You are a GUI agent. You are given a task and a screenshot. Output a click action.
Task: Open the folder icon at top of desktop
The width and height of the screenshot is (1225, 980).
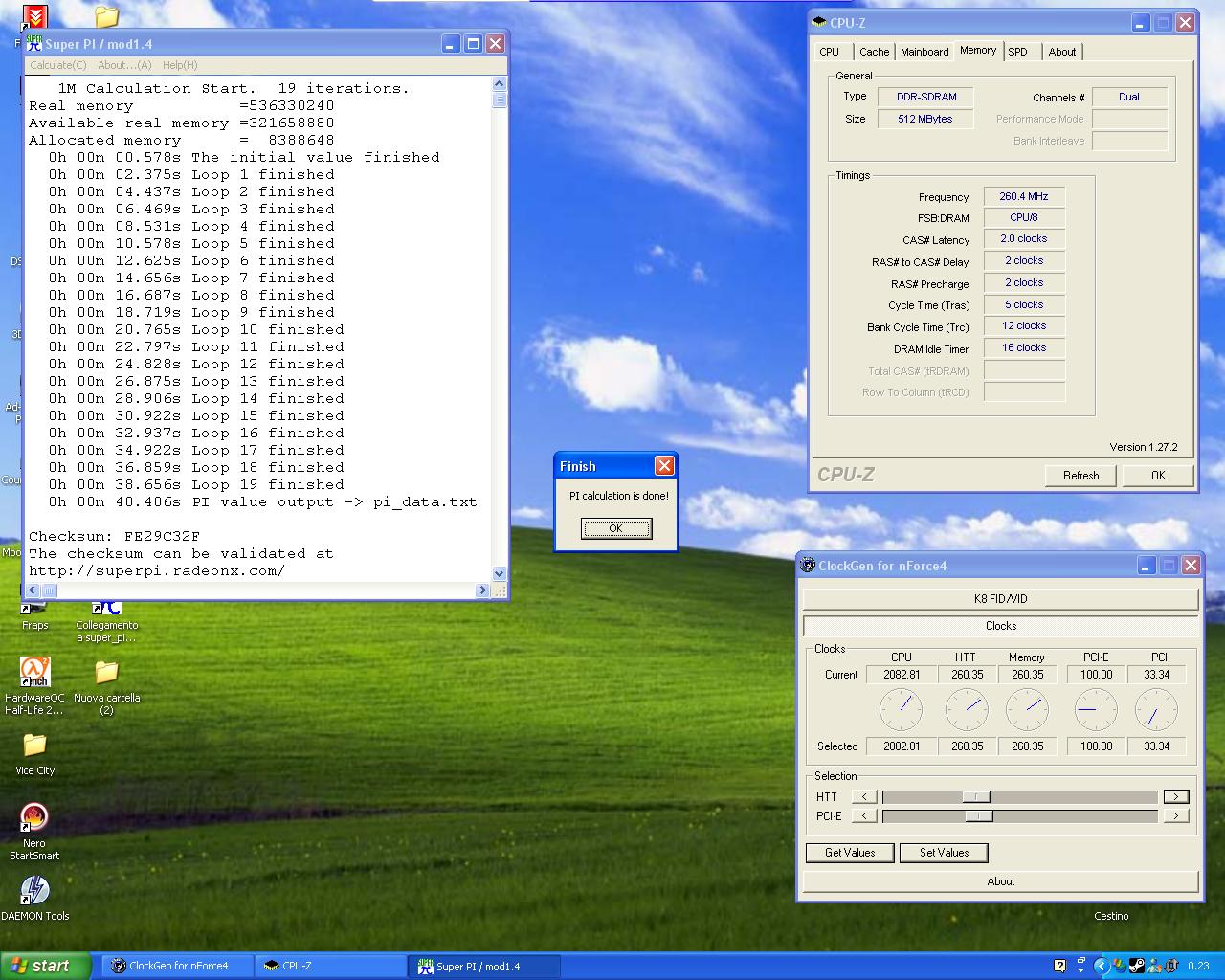106,16
